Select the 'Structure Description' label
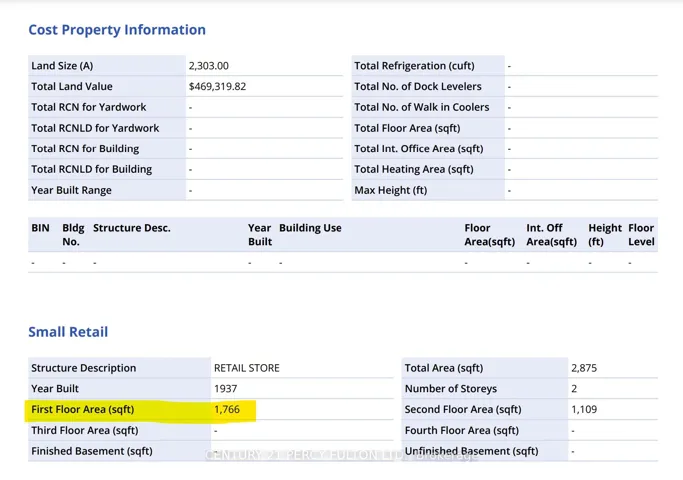Image resolution: width=683 pixels, height=480 pixels. [84, 368]
